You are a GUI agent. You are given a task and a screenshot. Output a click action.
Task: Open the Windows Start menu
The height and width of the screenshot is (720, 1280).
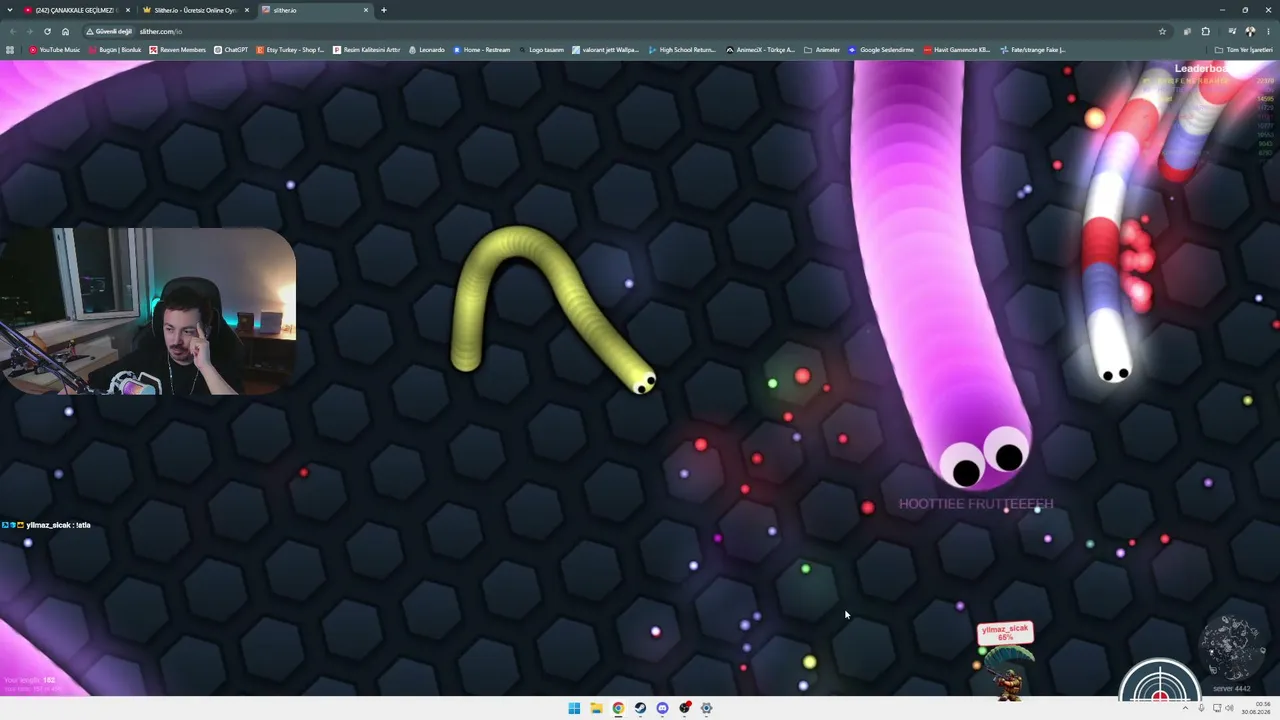(574, 708)
